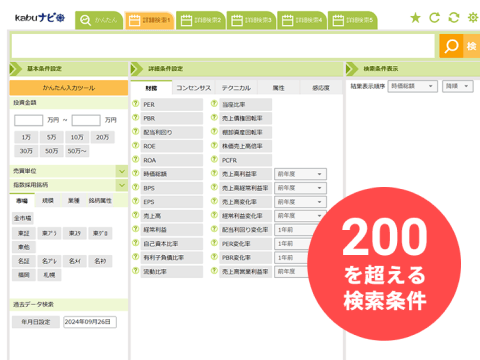Select the 5万 investment amount toggle

(51, 137)
